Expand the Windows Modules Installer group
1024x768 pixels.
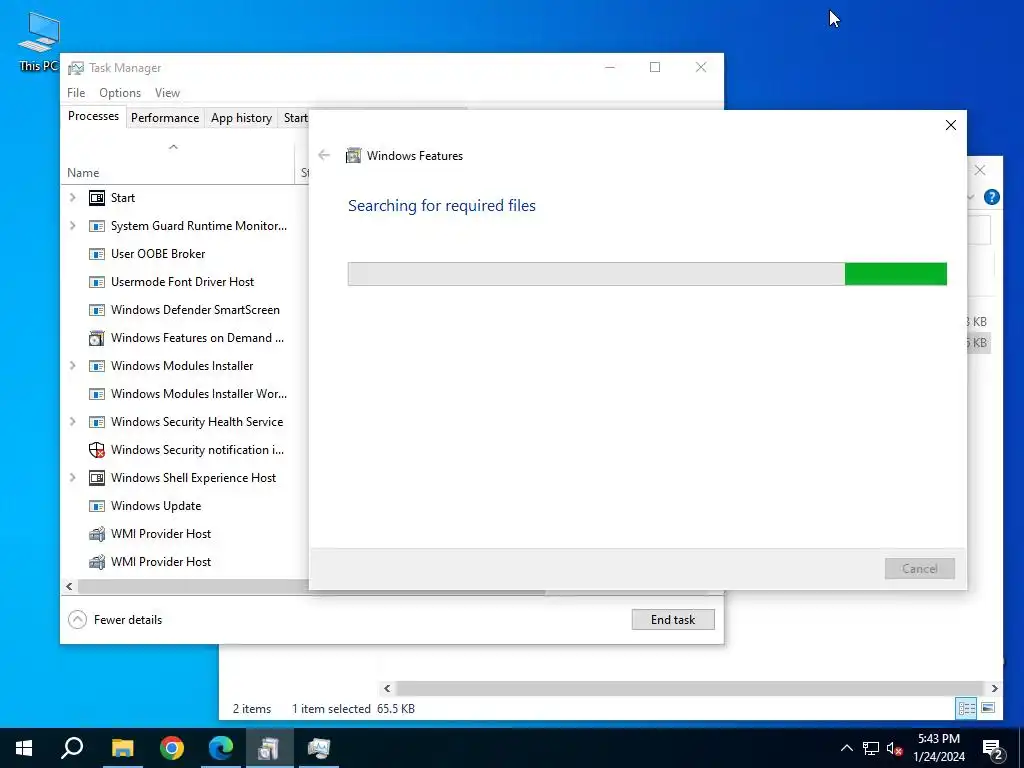click(x=72, y=366)
